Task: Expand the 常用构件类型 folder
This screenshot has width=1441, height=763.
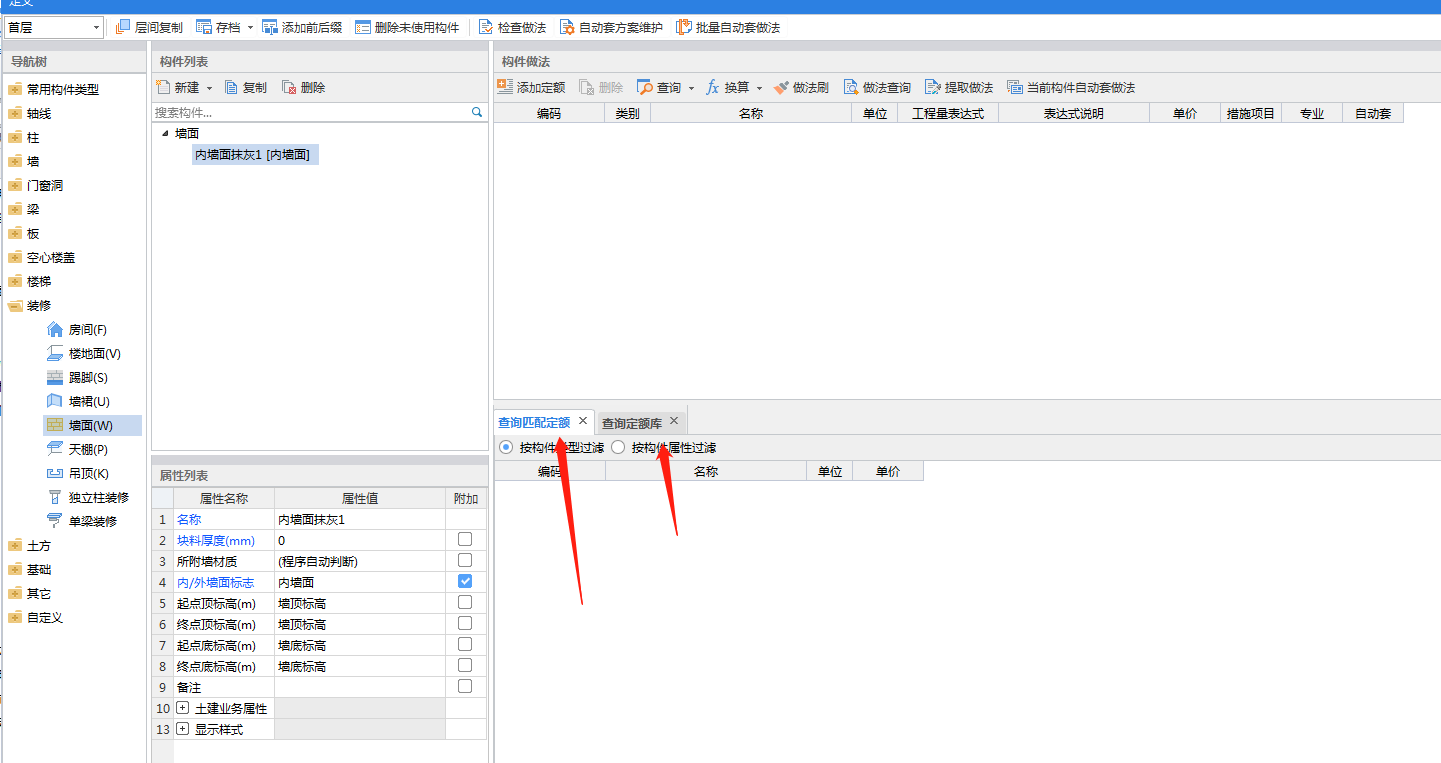Action: coord(14,89)
